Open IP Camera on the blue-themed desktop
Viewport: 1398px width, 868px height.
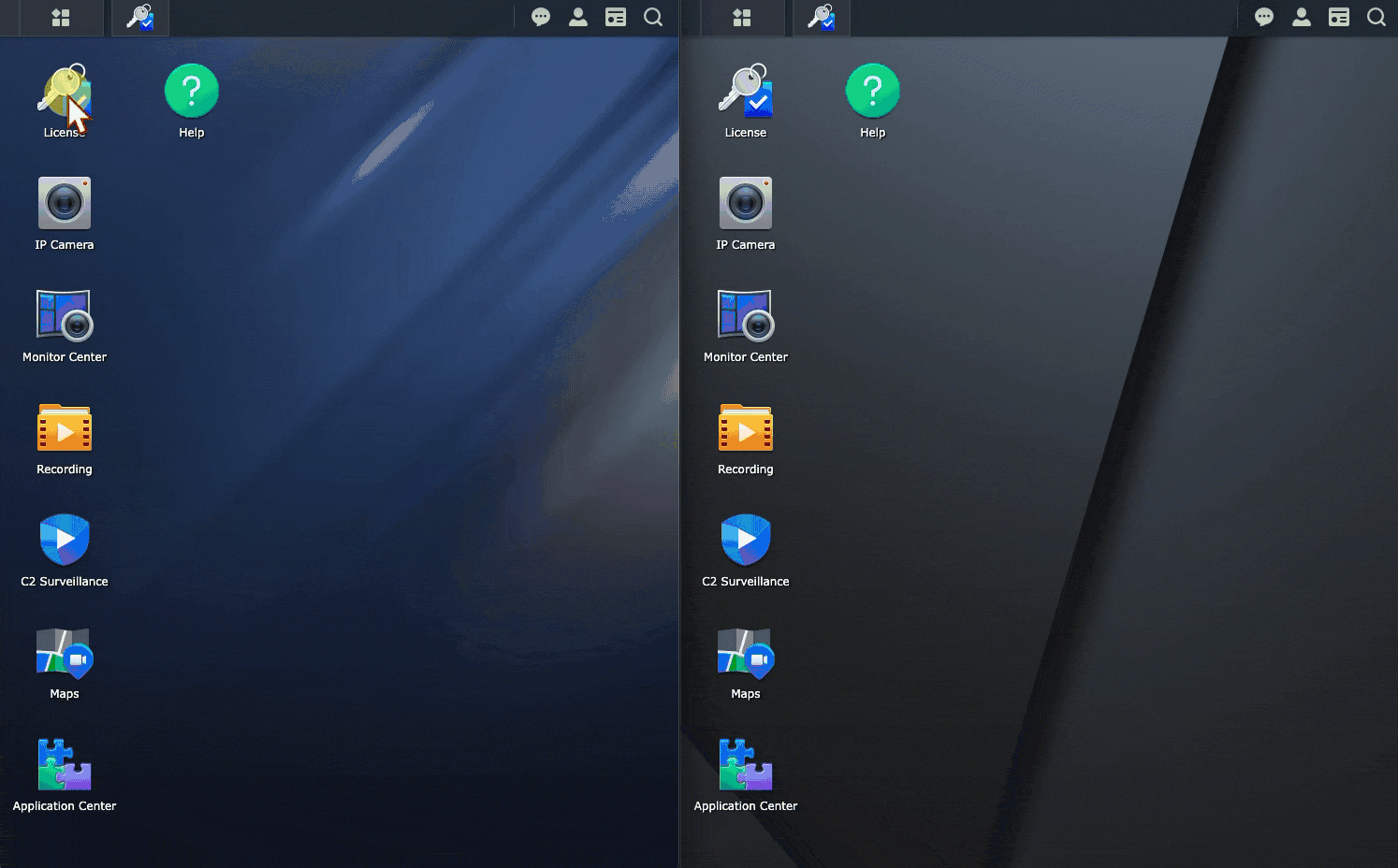click(x=65, y=204)
